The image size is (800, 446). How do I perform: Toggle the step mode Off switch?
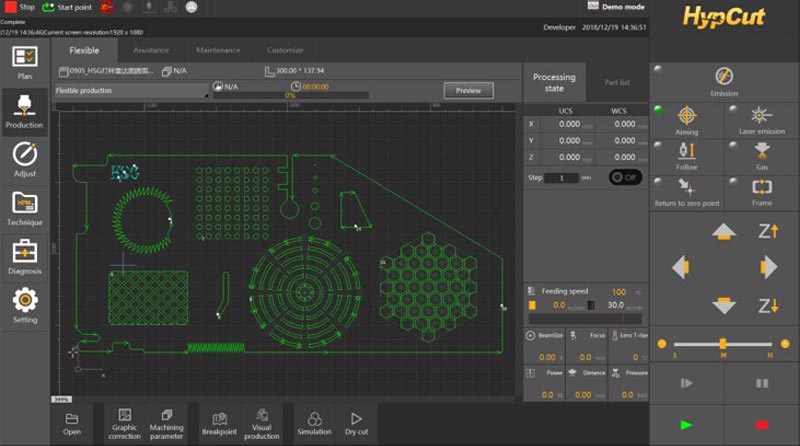click(625, 177)
